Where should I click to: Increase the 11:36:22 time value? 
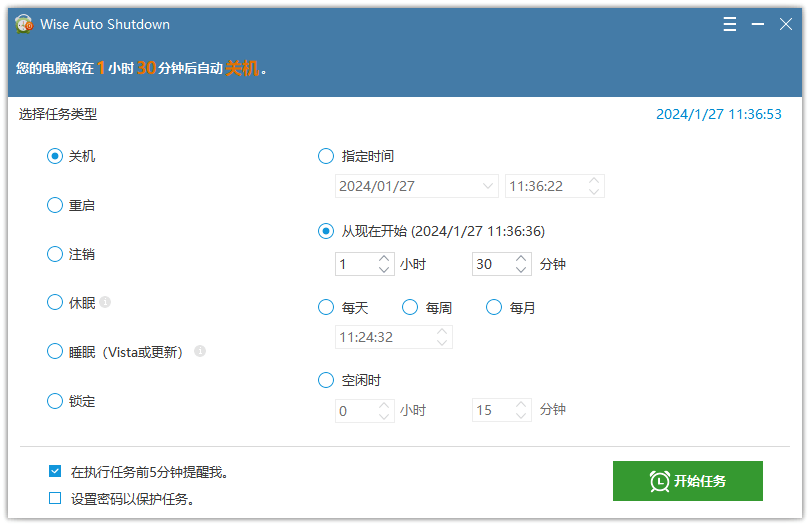594,181
